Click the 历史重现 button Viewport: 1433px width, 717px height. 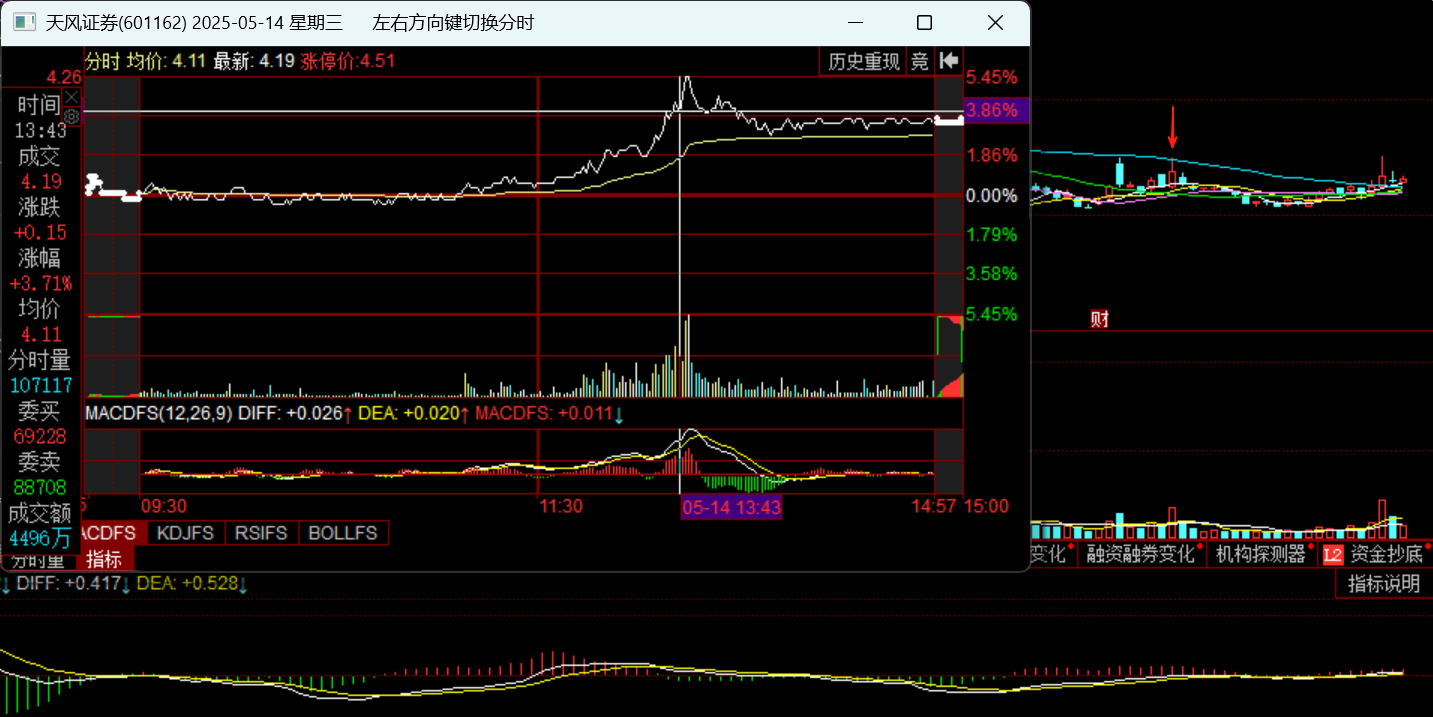tap(864, 61)
